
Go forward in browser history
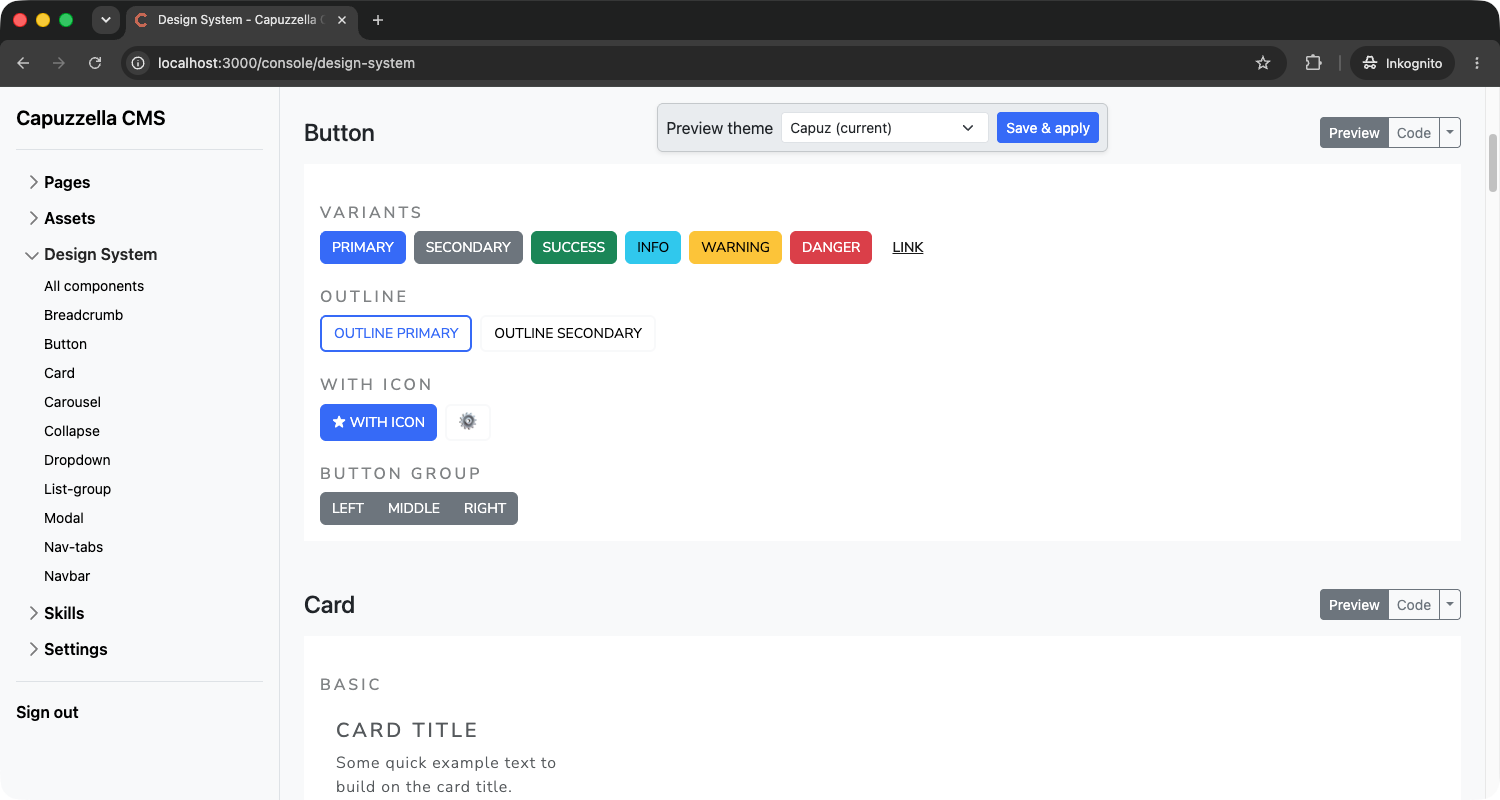click(59, 63)
